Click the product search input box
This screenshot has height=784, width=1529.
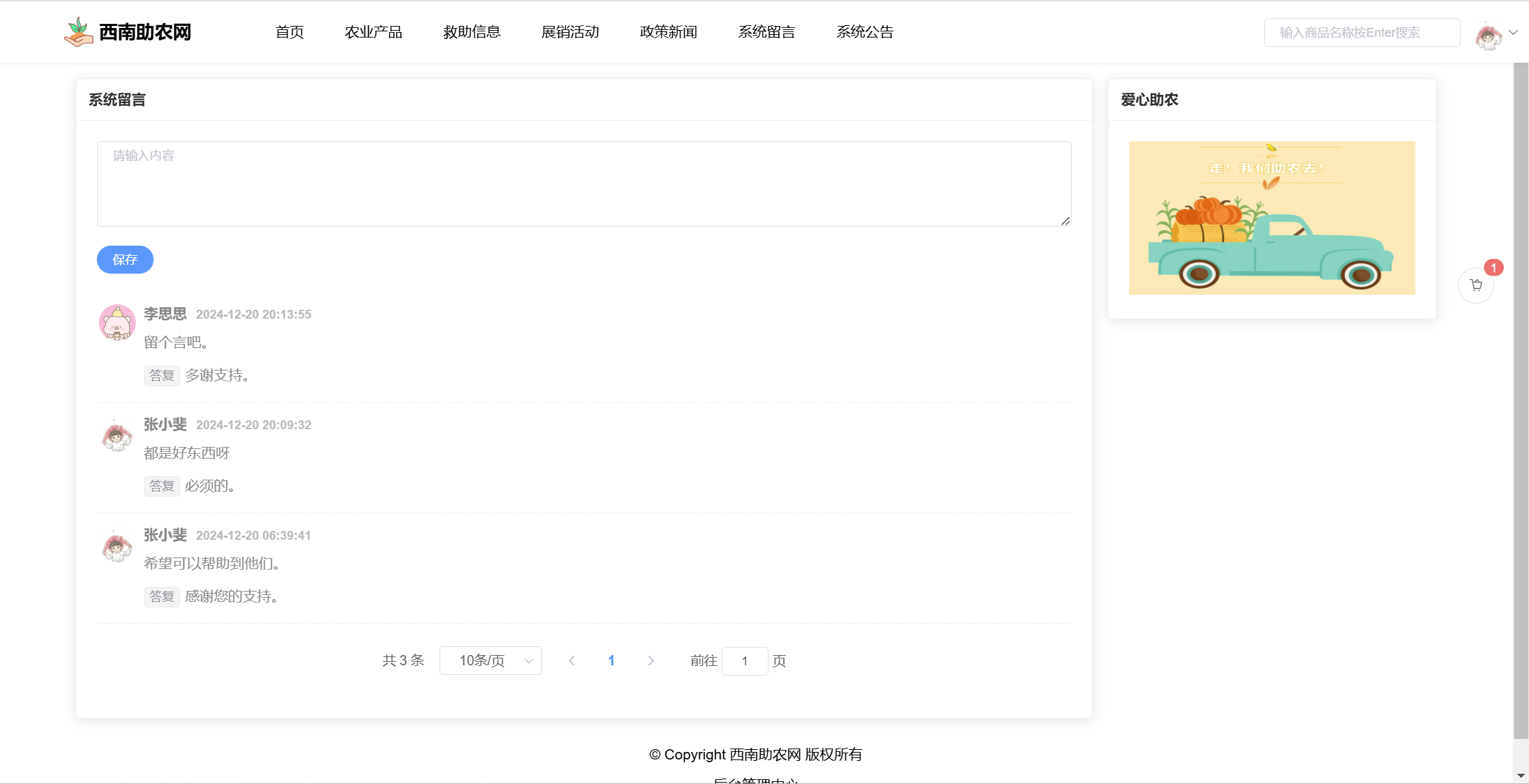pos(1362,33)
